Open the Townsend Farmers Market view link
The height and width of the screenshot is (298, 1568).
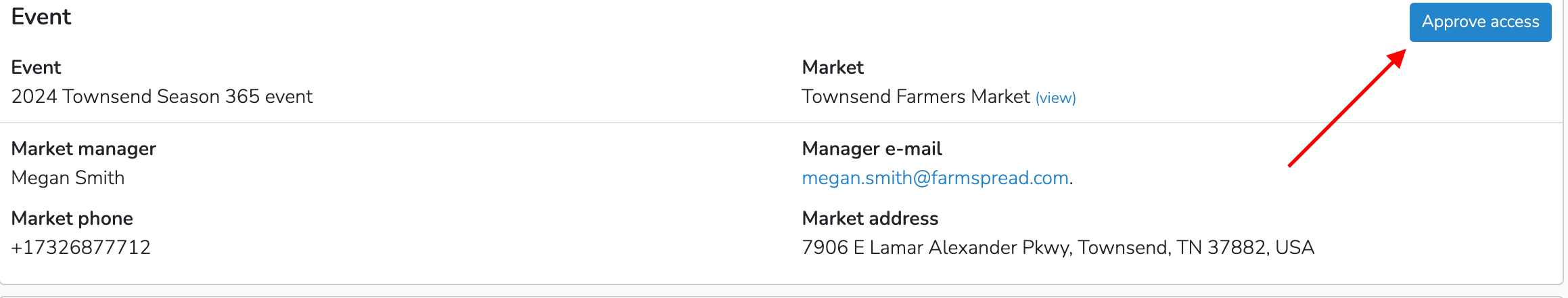[1055, 98]
